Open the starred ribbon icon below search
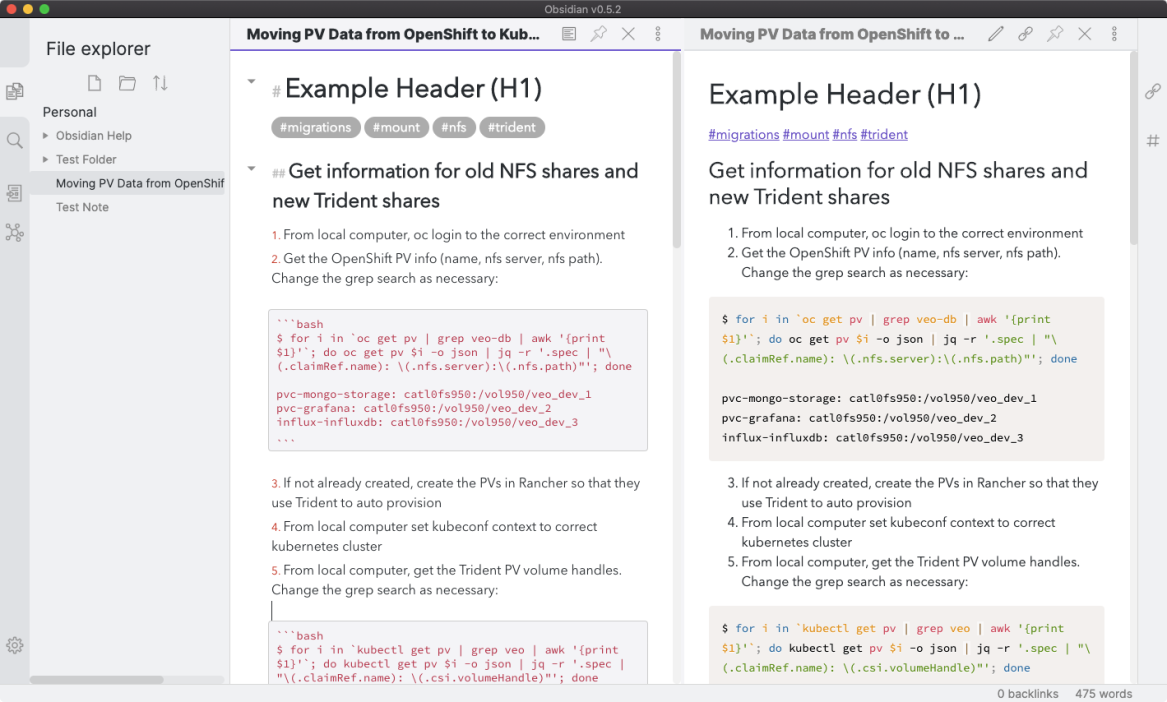This screenshot has width=1167, height=702. coord(14,194)
